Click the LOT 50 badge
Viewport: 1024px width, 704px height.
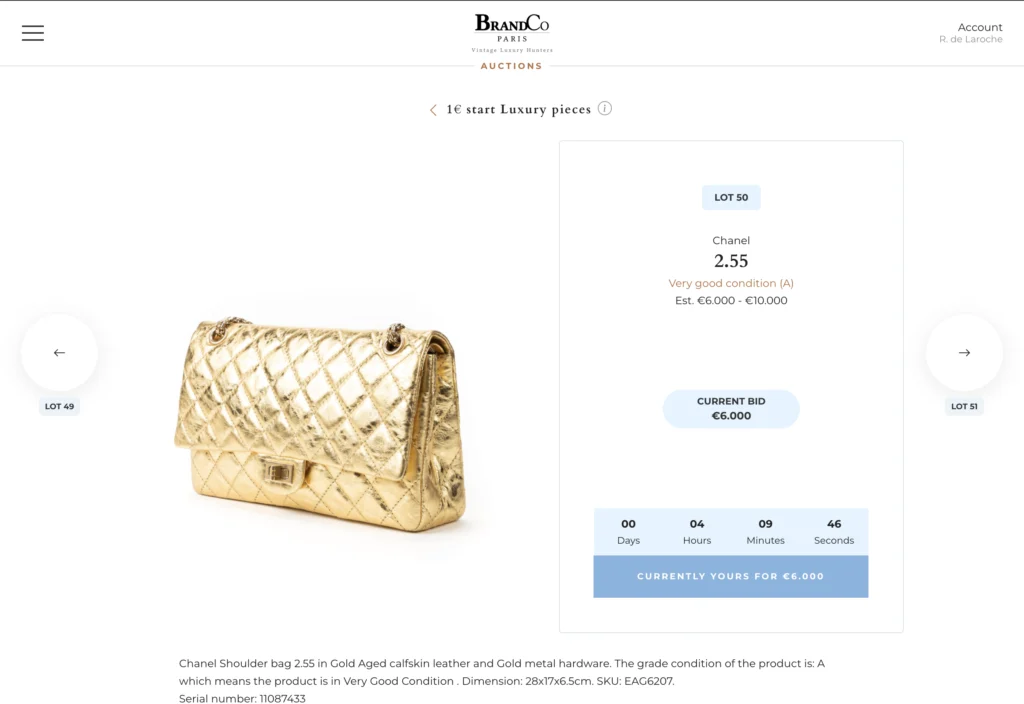pos(731,198)
